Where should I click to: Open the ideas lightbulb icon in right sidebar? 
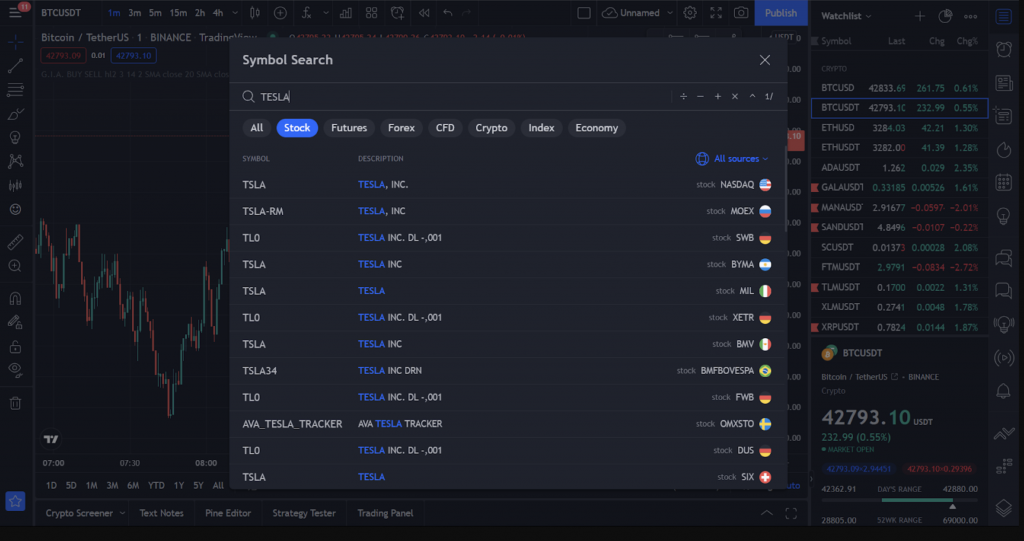[1004, 216]
